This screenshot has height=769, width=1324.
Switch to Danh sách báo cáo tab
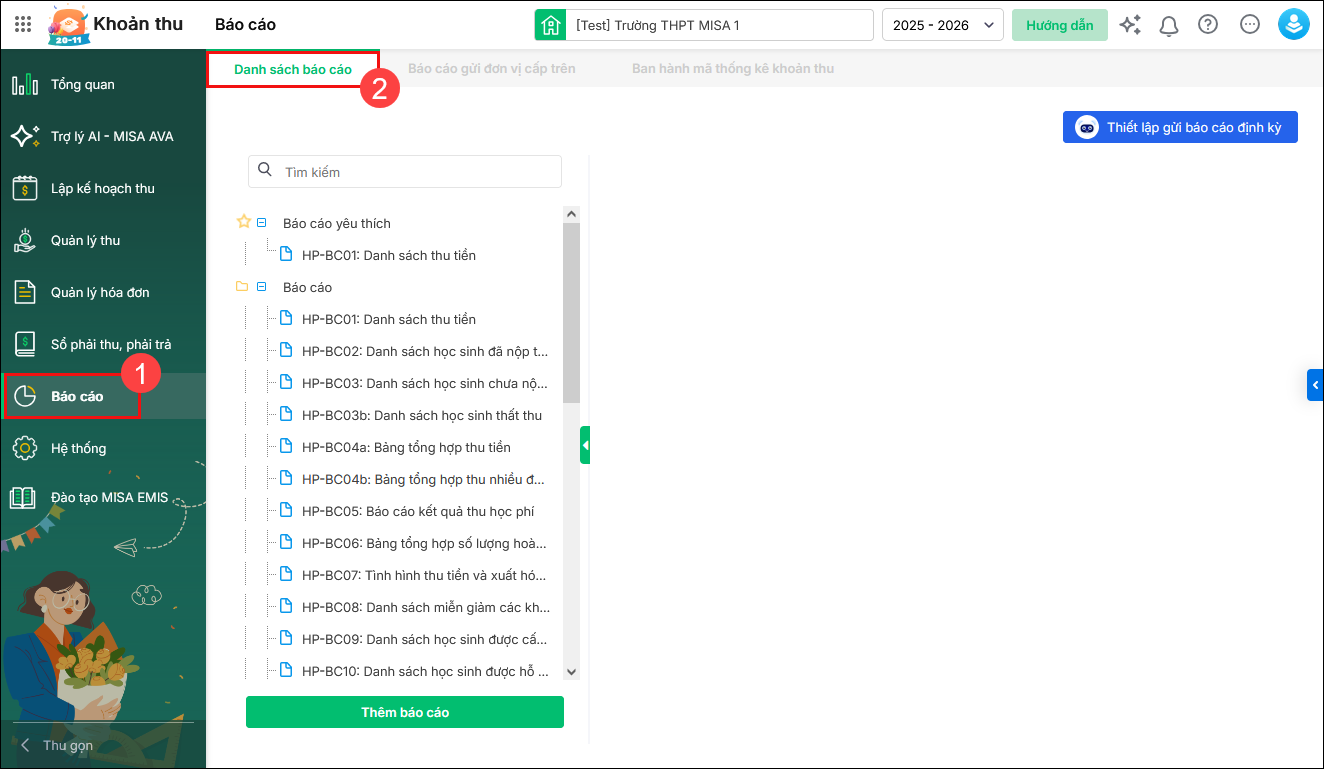(x=293, y=69)
